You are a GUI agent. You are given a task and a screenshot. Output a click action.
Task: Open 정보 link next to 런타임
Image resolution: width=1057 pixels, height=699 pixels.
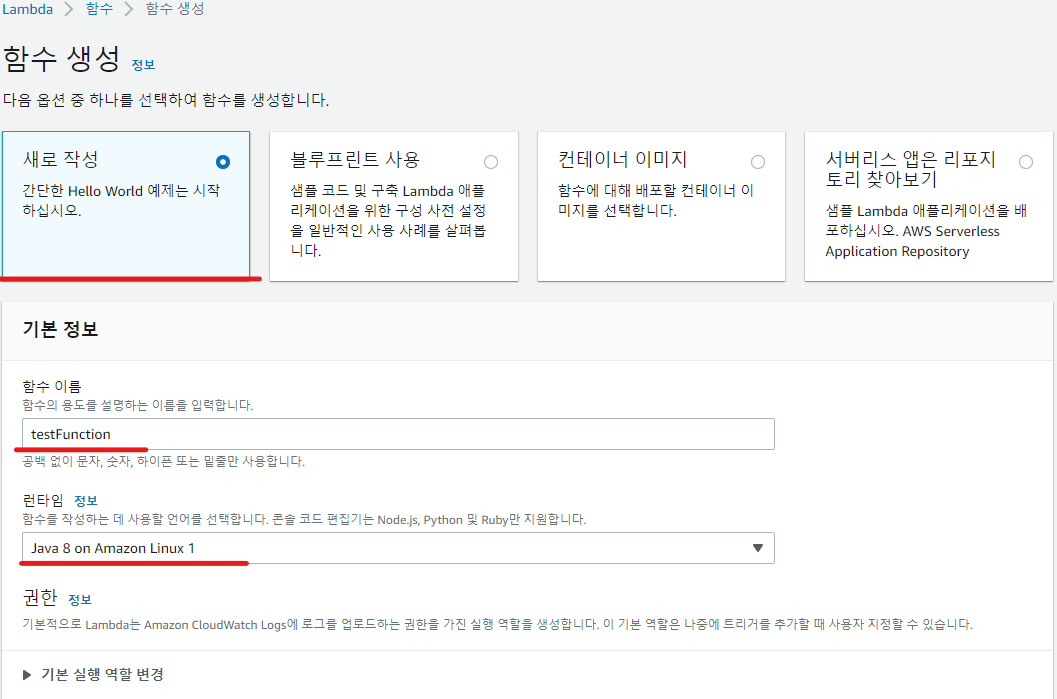coord(86,501)
